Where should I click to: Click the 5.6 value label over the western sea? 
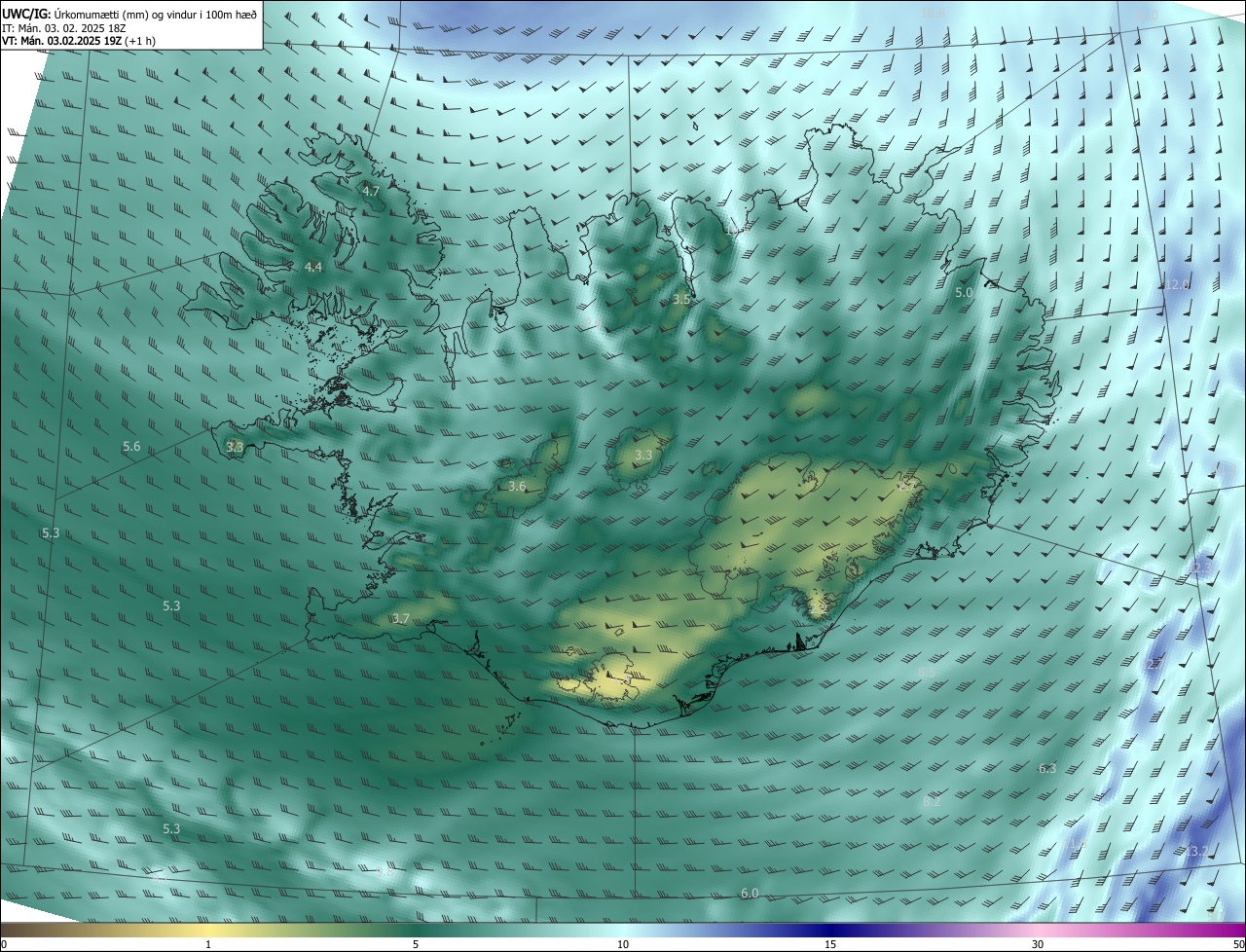pos(131,447)
